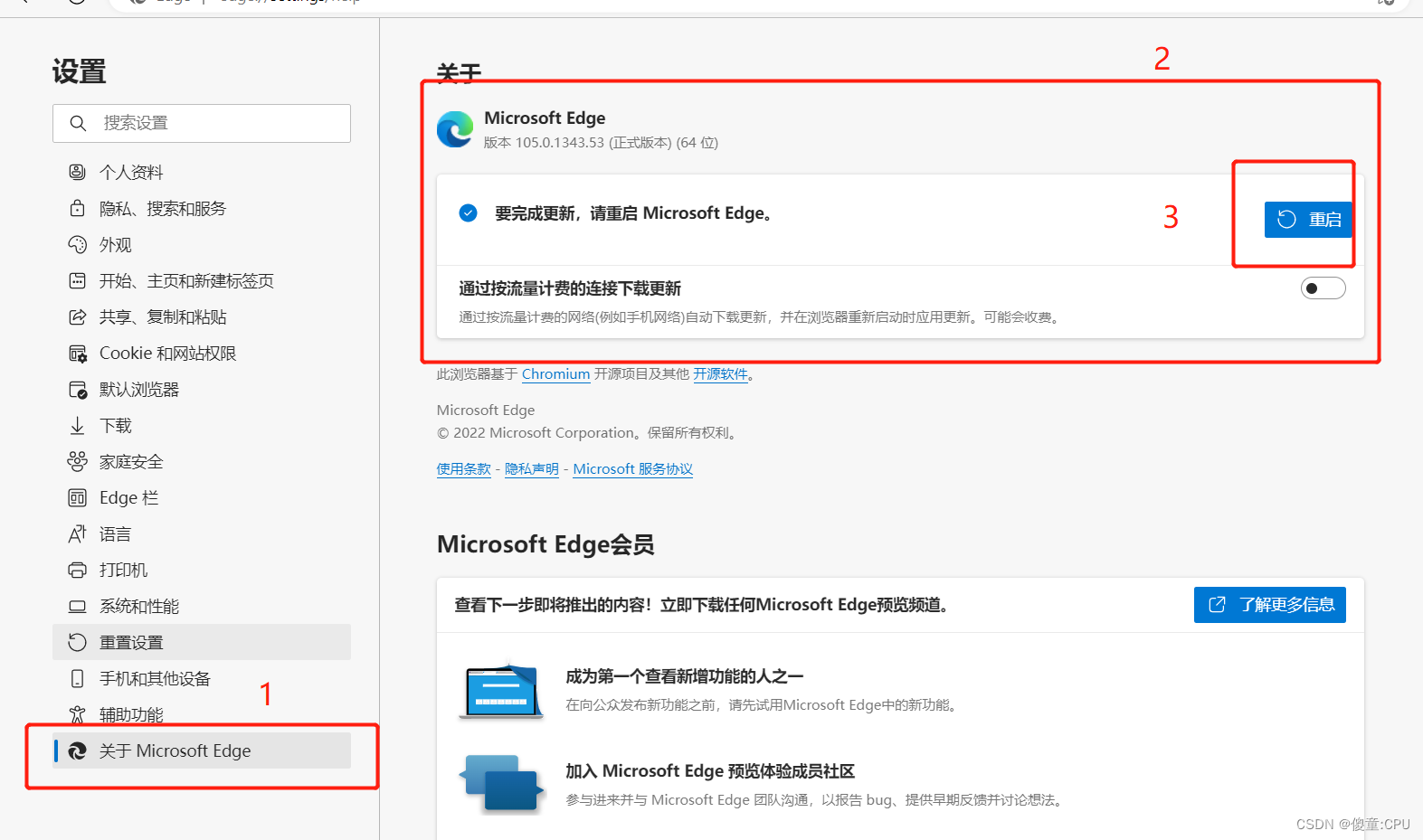This screenshot has width=1423, height=840.
Task: Open the 隐私声明 link
Action: coord(532,469)
